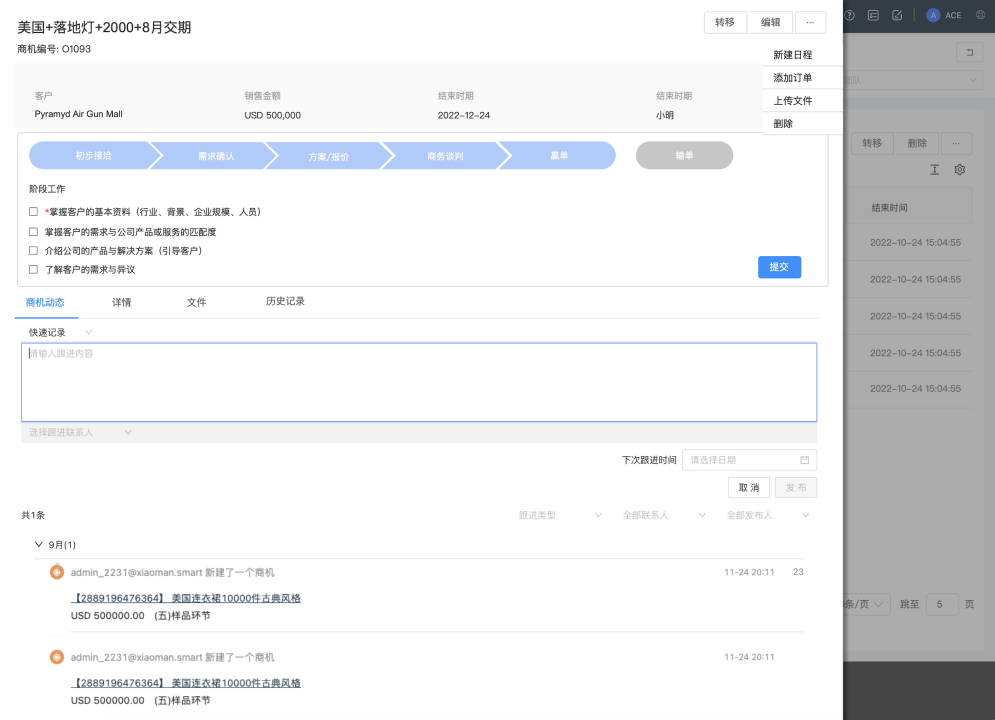Switch to the 历史记录 tab
The image size is (995, 720).
(285, 301)
